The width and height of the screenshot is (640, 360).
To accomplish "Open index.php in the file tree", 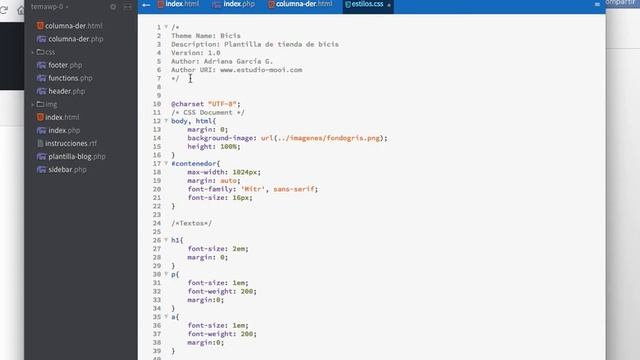I will pyautogui.click(x=58, y=130).
